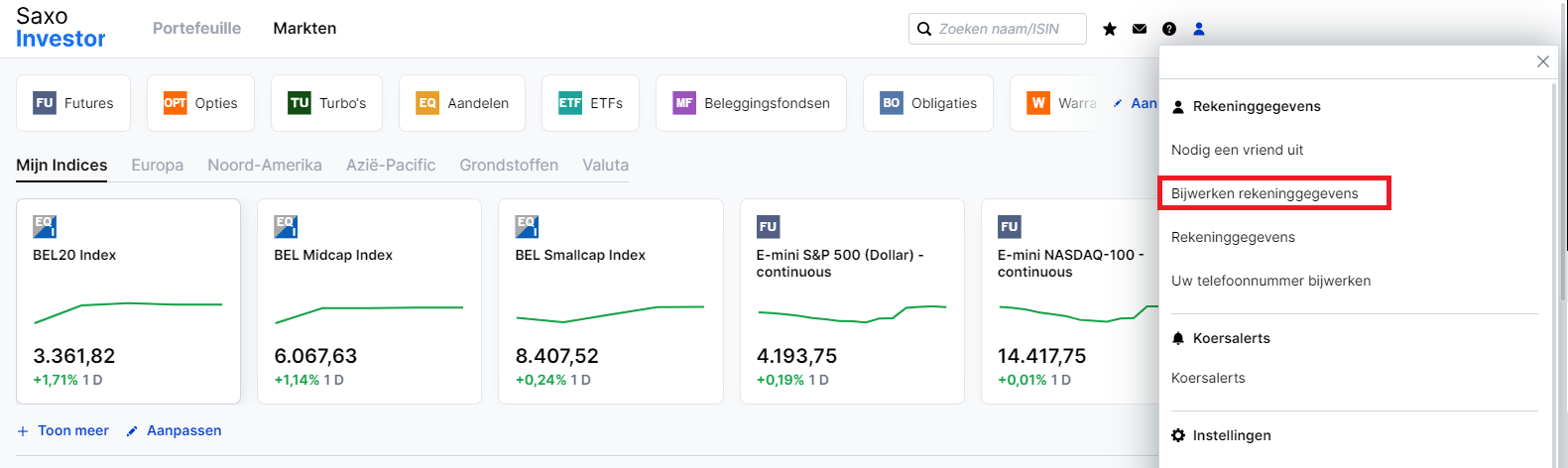Click the Opties product button
Screen dimensions: 1568x468
200,103
